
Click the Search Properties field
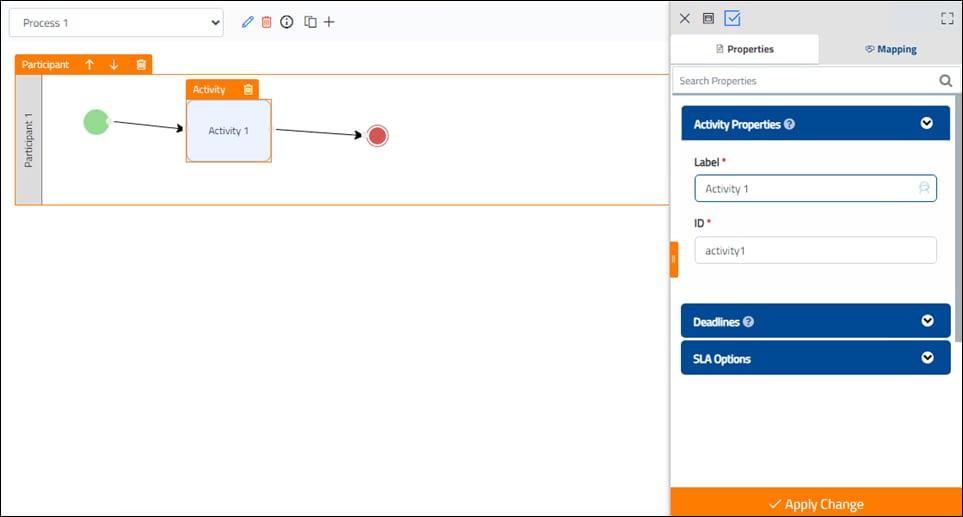pyautogui.click(x=806, y=80)
